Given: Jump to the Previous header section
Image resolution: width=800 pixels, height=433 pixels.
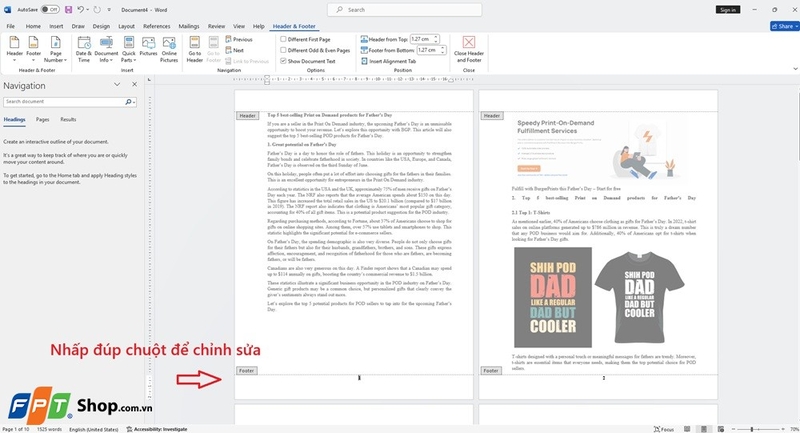Looking at the screenshot, I should tap(239, 39).
